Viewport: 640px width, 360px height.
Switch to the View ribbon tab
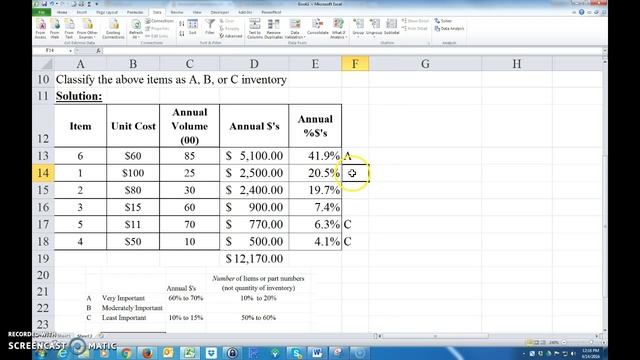(197, 12)
